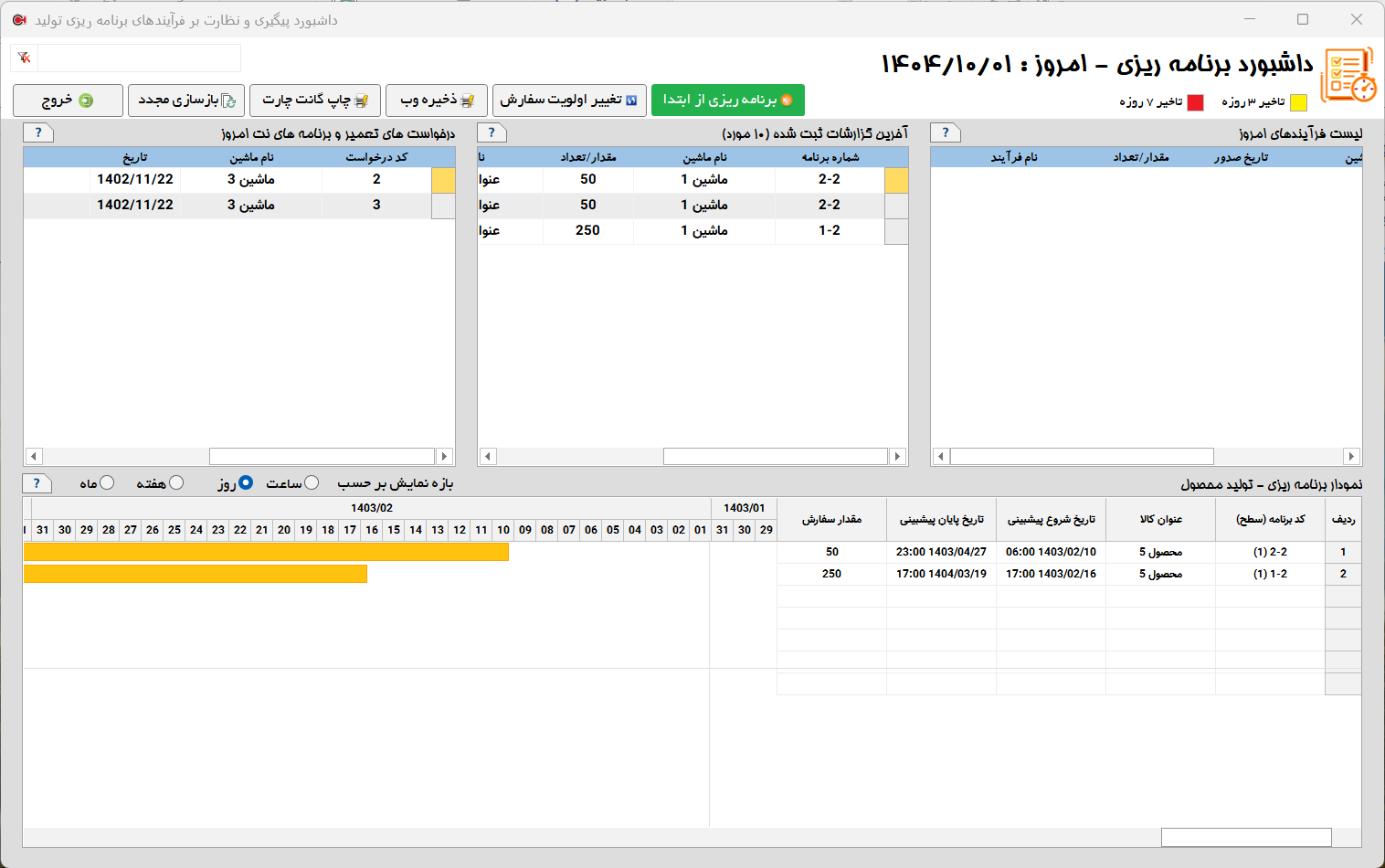Screen dimensions: 1385x868
Task: Click the dashboard planning logo icon
Action: click(1348, 75)
